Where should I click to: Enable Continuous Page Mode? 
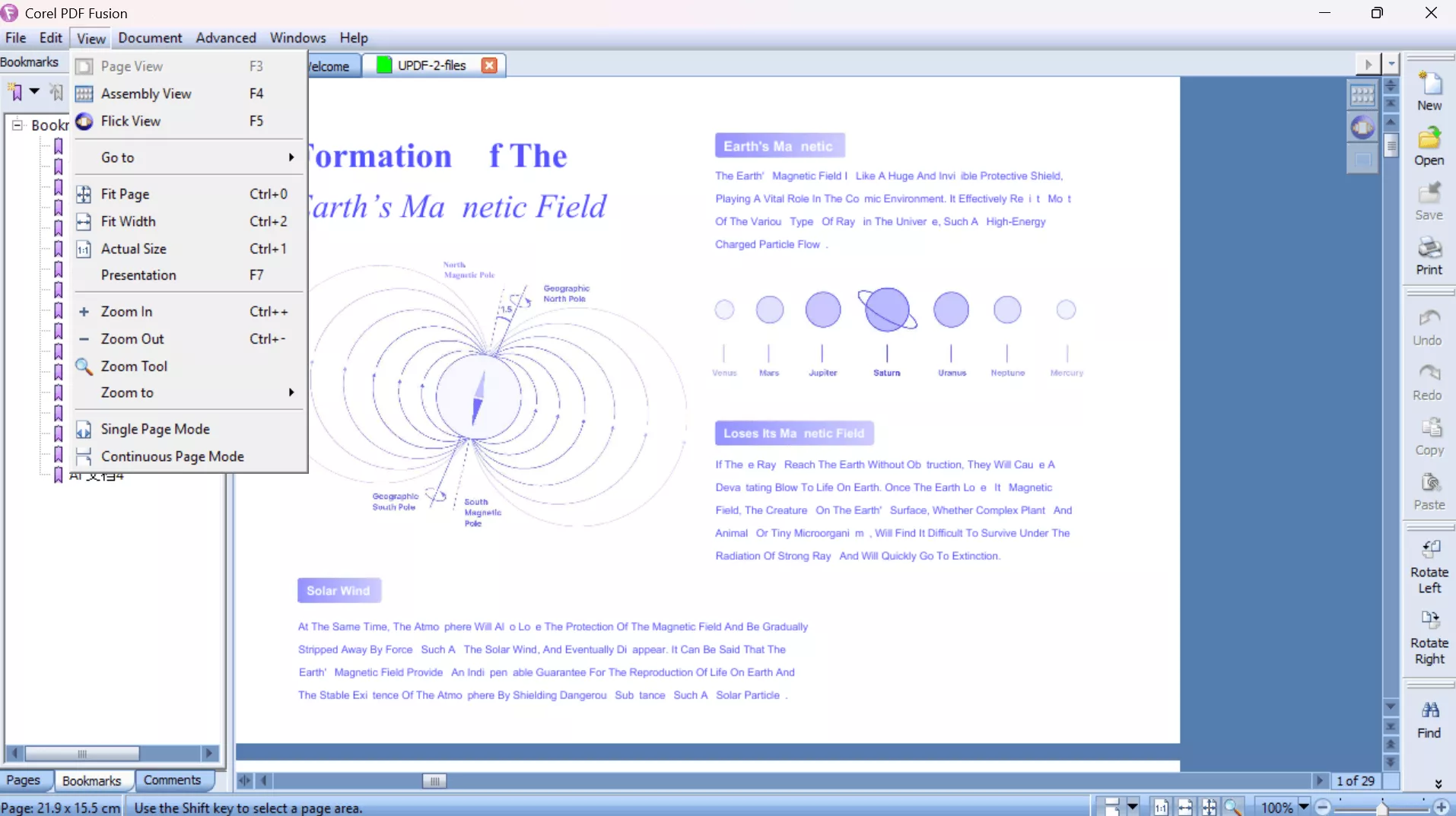(171, 456)
